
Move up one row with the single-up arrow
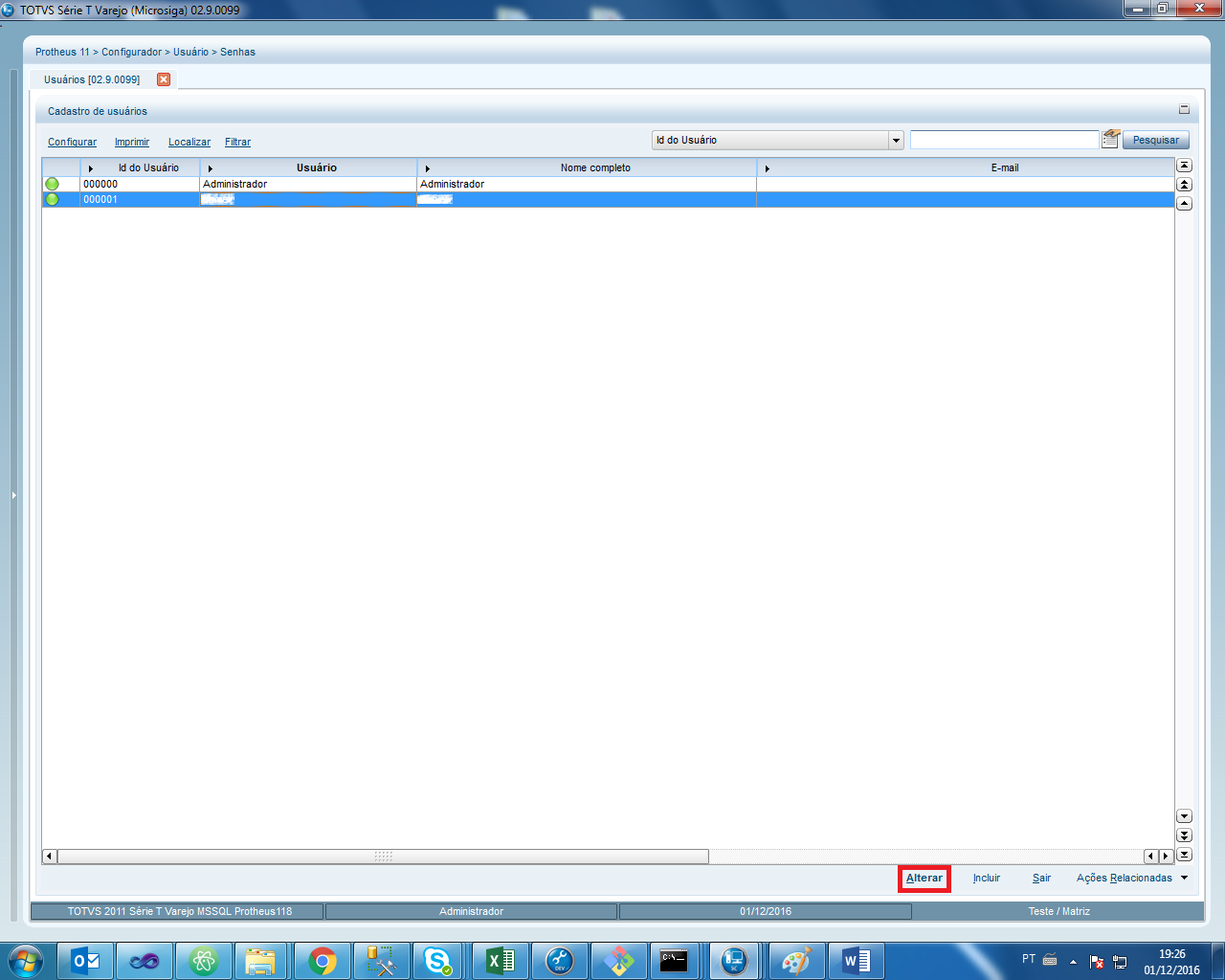(1184, 204)
